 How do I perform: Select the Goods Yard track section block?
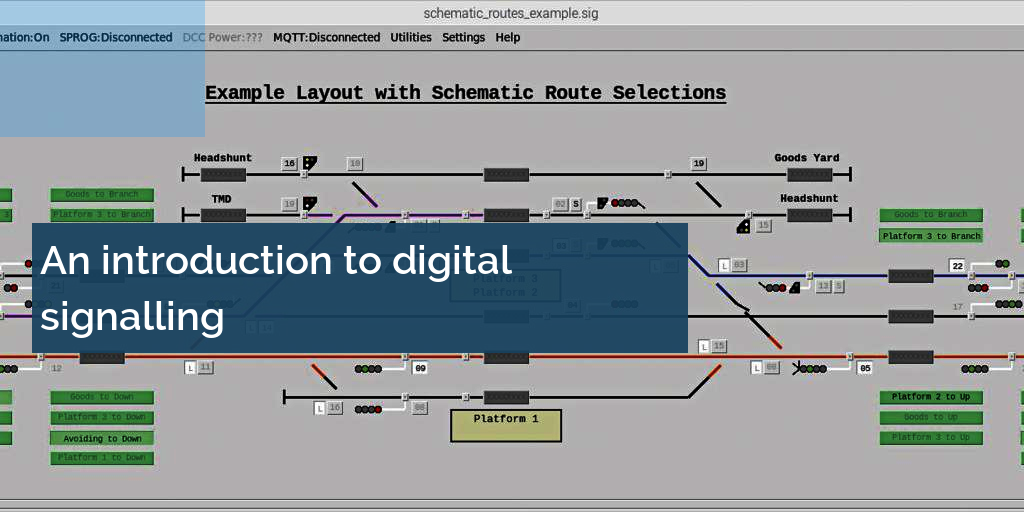tap(809, 174)
